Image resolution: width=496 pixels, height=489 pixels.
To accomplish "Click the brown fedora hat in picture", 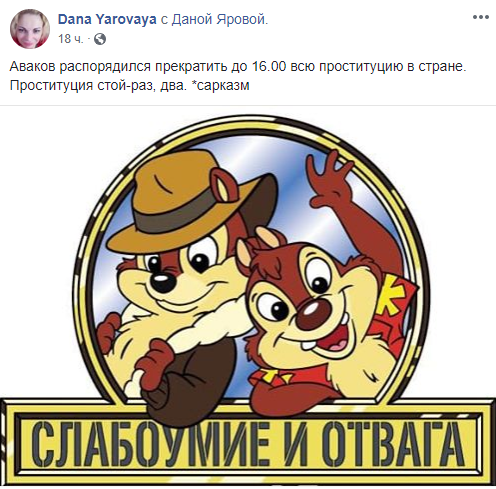I will pyautogui.click(x=193, y=200).
